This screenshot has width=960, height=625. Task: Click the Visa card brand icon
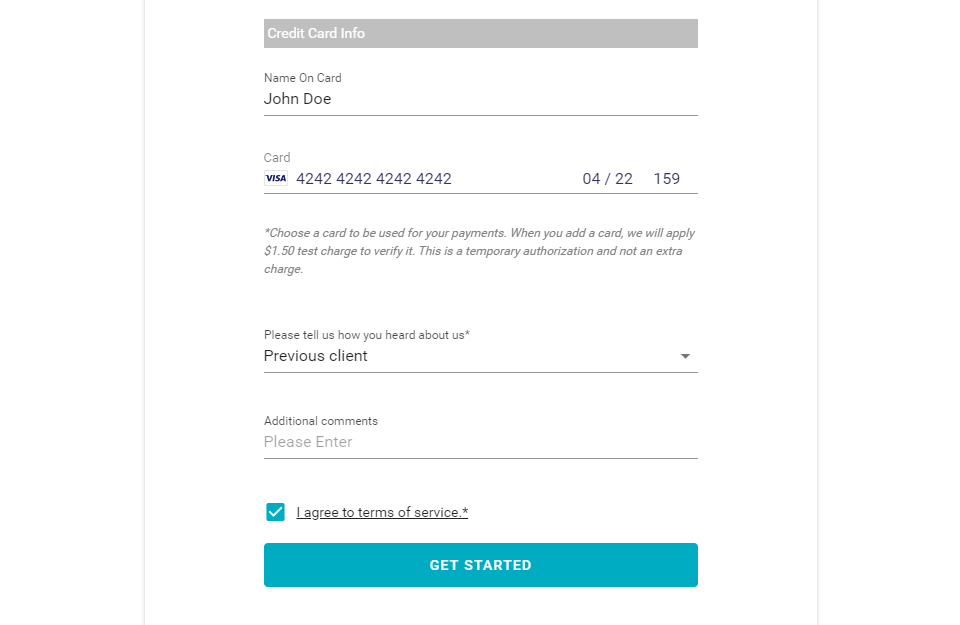coord(275,178)
